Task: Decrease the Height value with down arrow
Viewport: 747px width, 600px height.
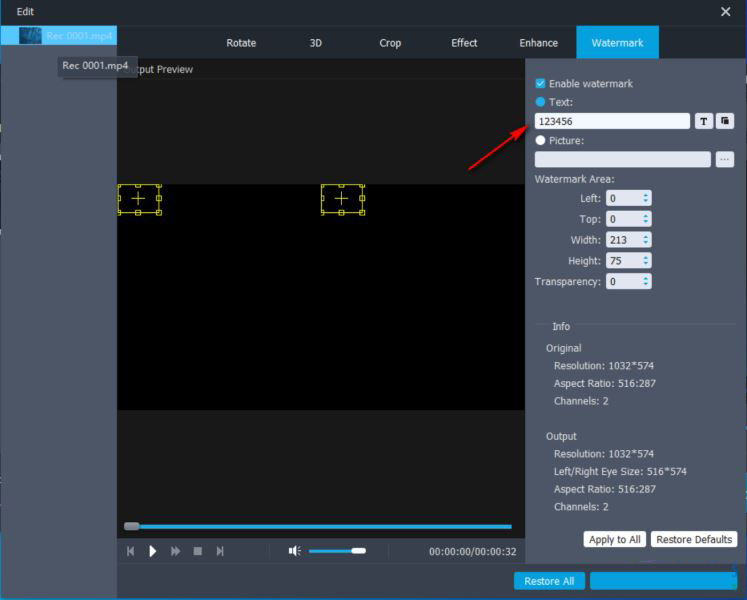Action: click(x=646, y=264)
